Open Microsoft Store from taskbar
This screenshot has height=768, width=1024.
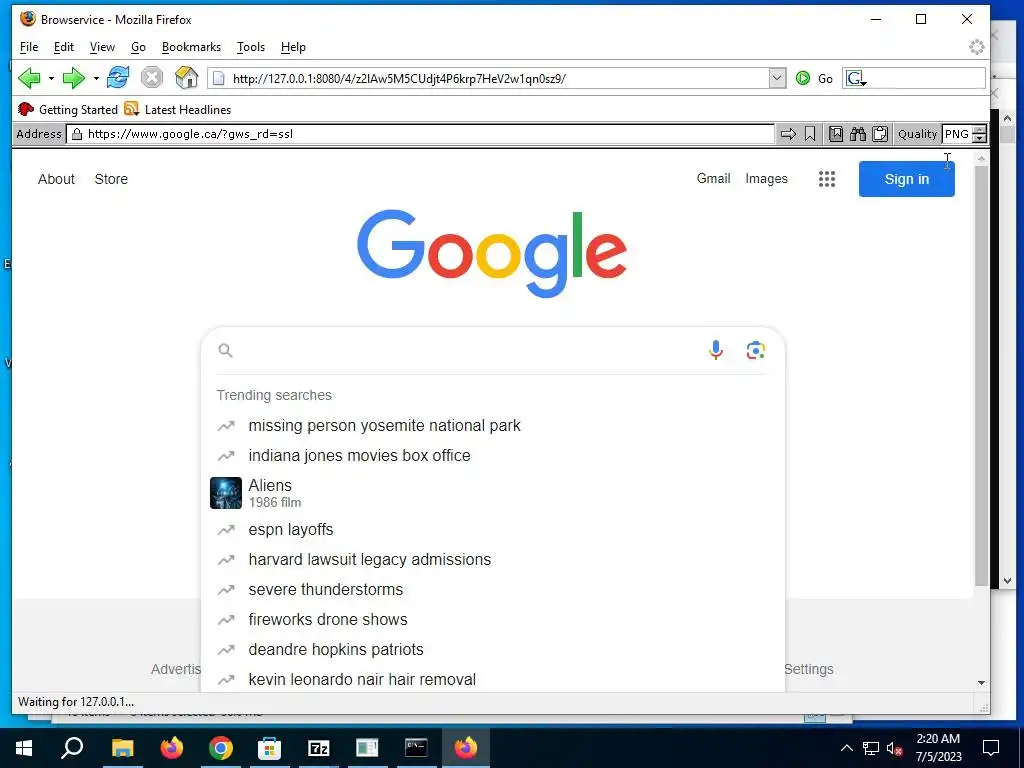[x=269, y=748]
